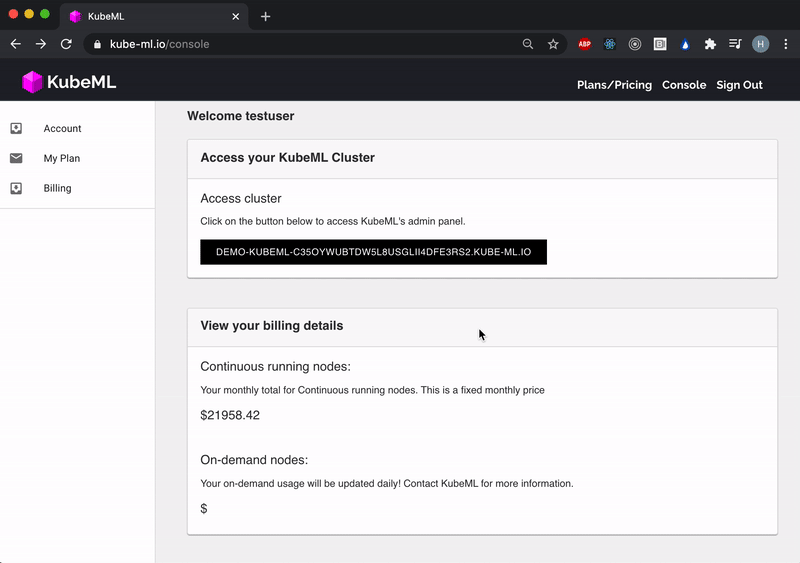800x563 pixels.
Task: Click the On-demand nodes label
Action: coord(254,460)
